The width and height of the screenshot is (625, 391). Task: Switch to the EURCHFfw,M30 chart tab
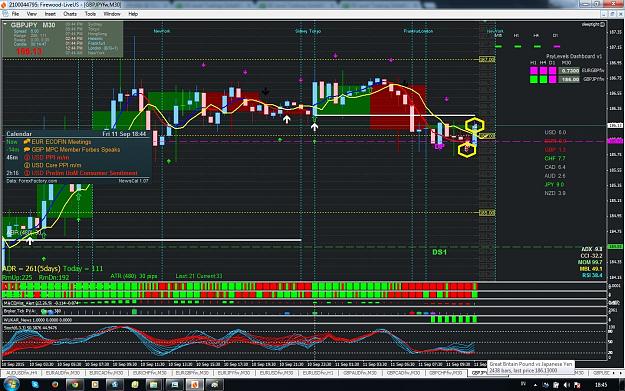tap(149, 373)
